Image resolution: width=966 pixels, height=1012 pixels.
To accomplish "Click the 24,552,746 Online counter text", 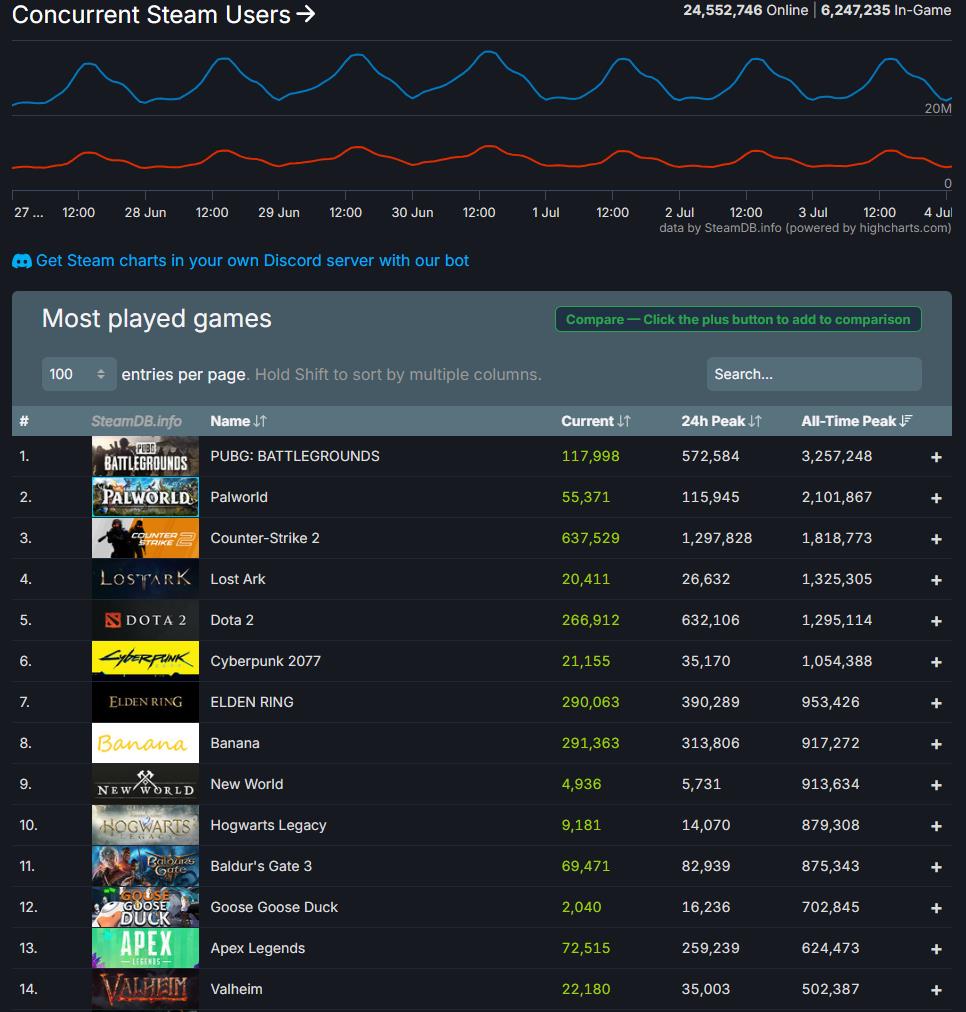I will [745, 10].
